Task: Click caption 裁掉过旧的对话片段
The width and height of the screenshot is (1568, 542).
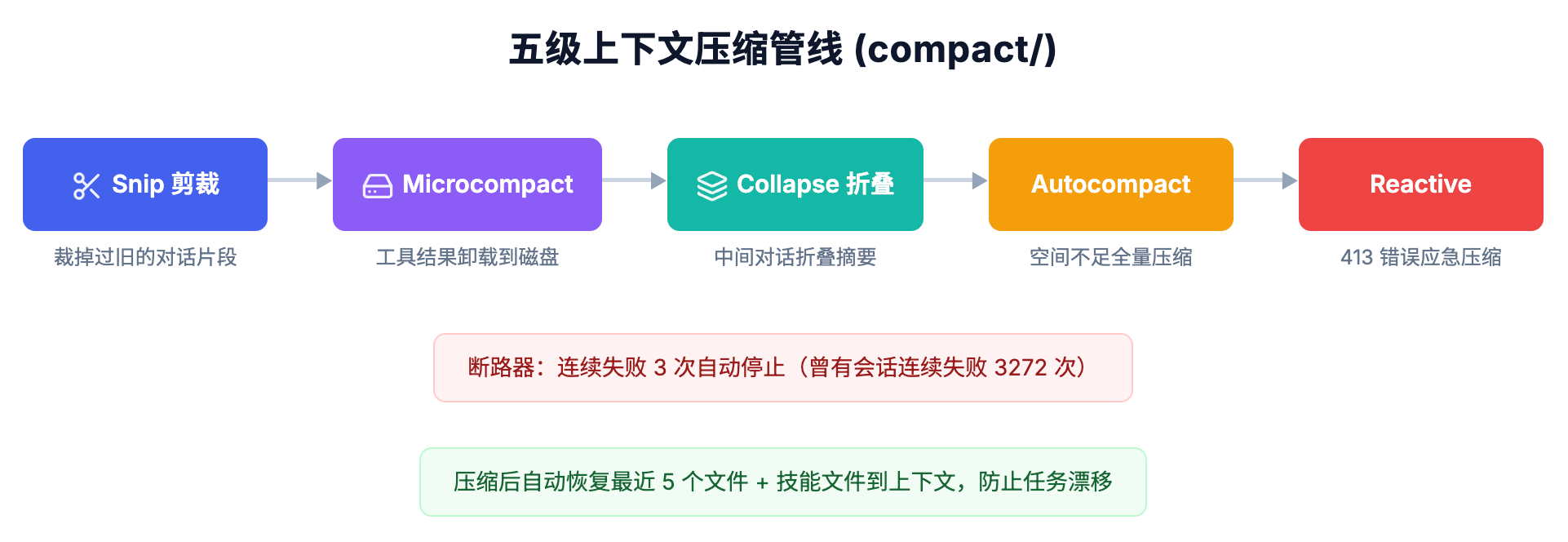Action: pos(145,257)
